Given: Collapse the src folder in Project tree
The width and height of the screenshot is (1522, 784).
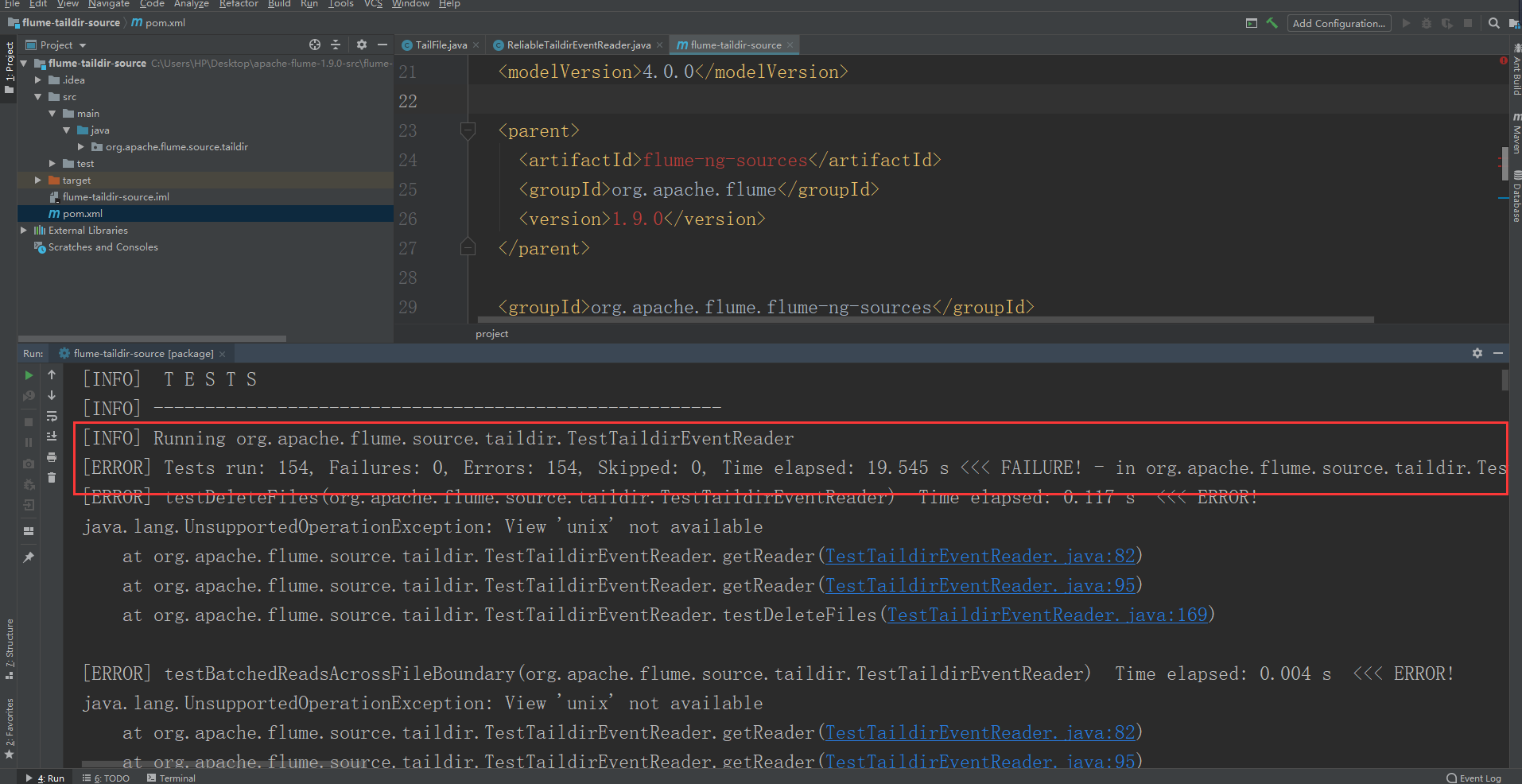Looking at the screenshot, I should click(x=38, y=96).
